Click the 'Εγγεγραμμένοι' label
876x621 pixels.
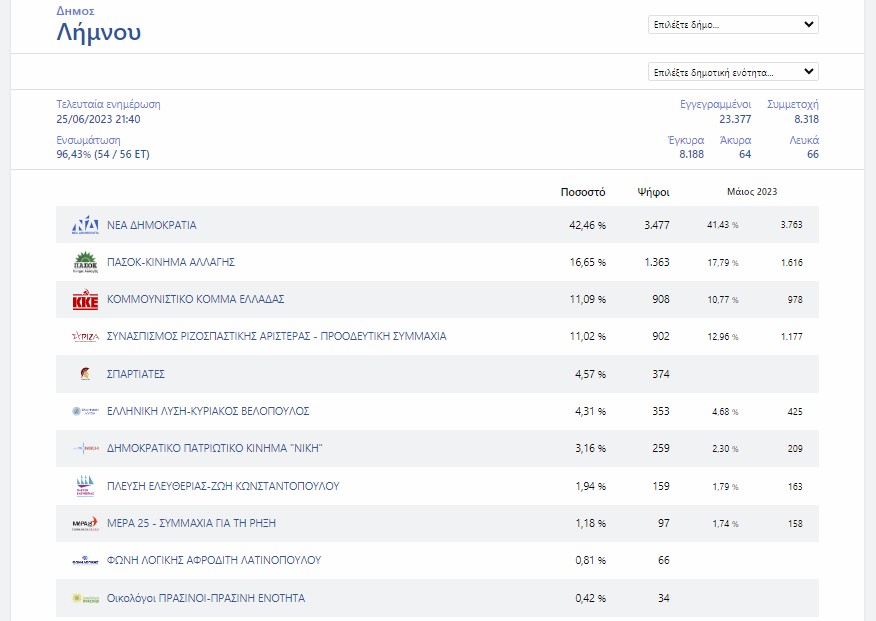tap(716, 104)
